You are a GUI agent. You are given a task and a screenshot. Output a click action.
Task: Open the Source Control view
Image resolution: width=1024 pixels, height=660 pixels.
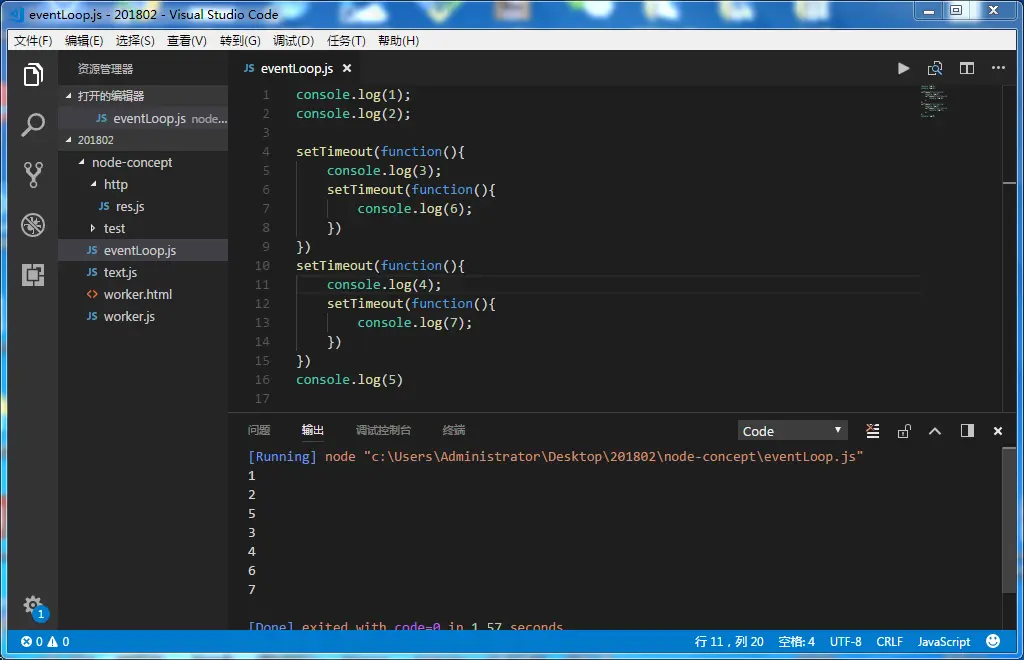[x=33, y=175]
